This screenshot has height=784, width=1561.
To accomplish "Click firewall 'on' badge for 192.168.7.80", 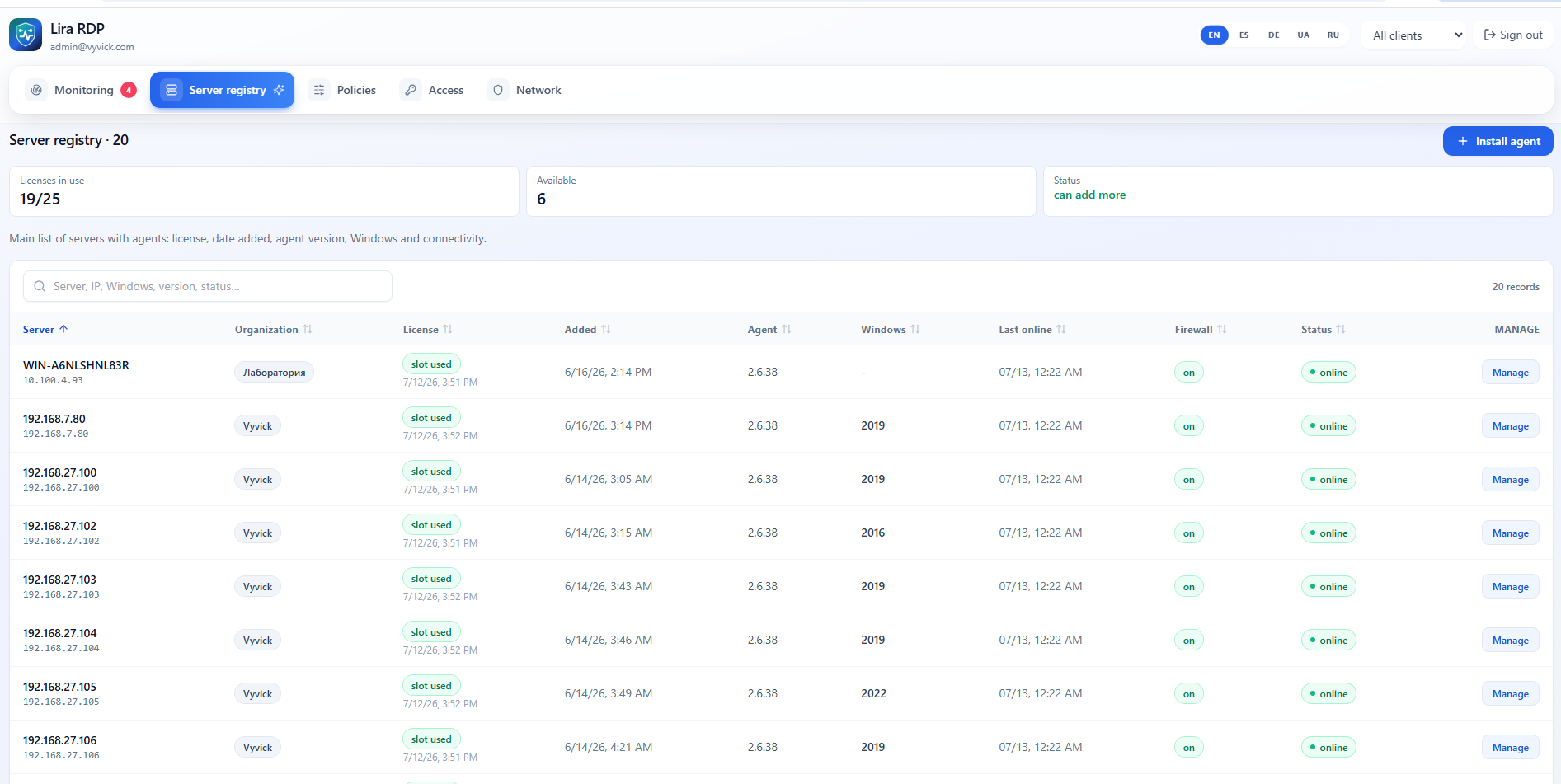I will (1188, 426).
